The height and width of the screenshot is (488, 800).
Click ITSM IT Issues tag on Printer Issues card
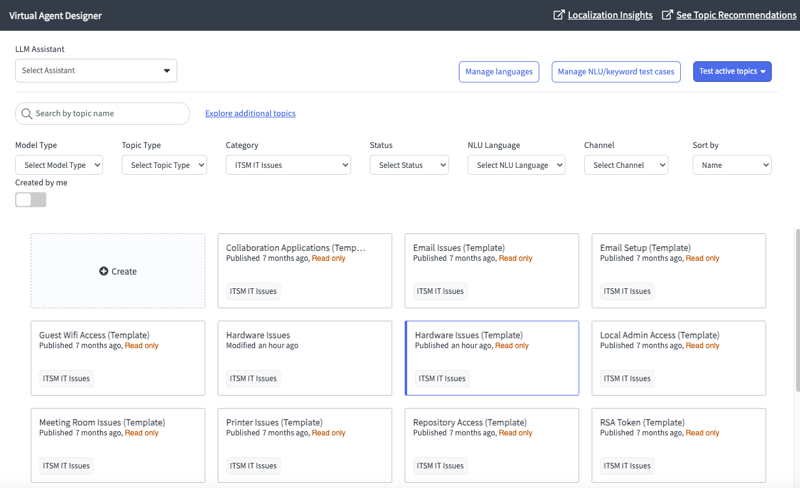point(253,466)
